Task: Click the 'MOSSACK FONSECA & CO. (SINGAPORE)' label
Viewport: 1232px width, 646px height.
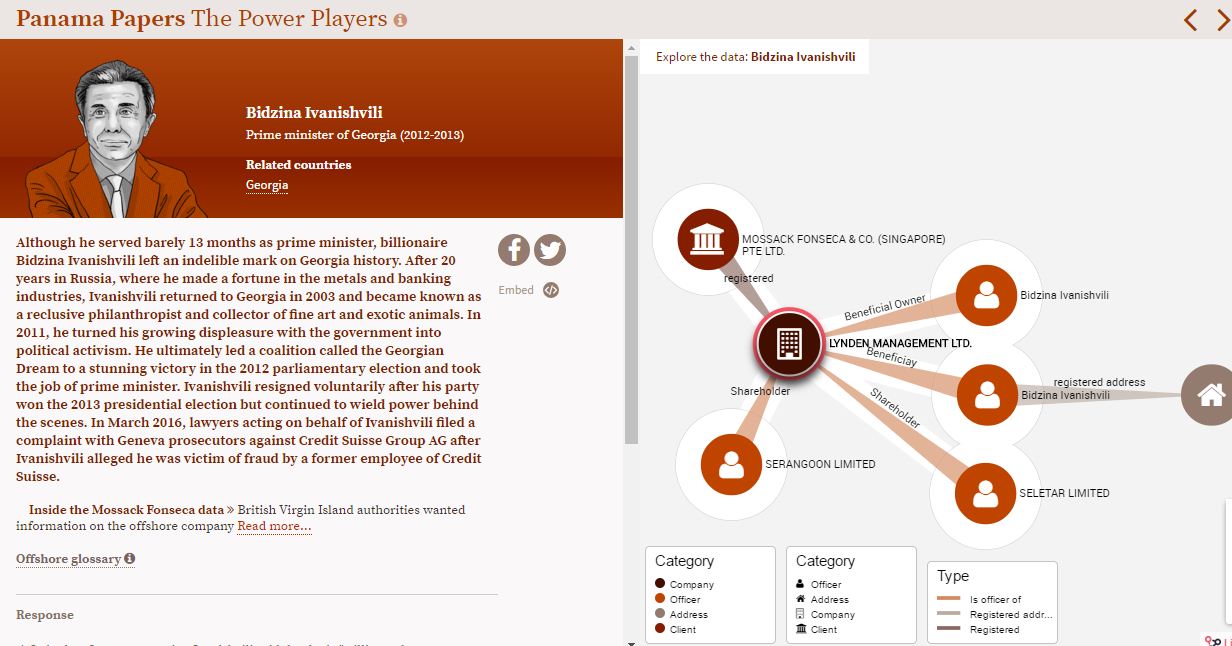Action: pos(843,239)
